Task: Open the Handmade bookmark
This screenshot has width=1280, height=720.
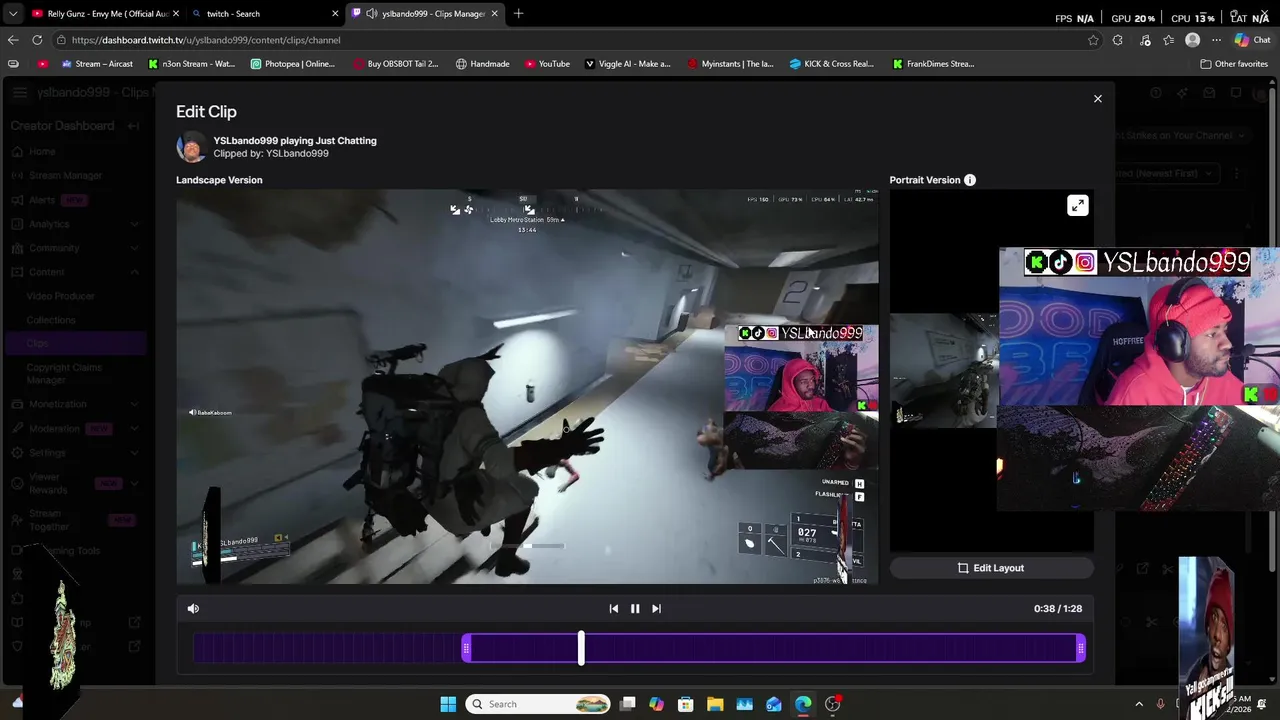Action: 482,64
